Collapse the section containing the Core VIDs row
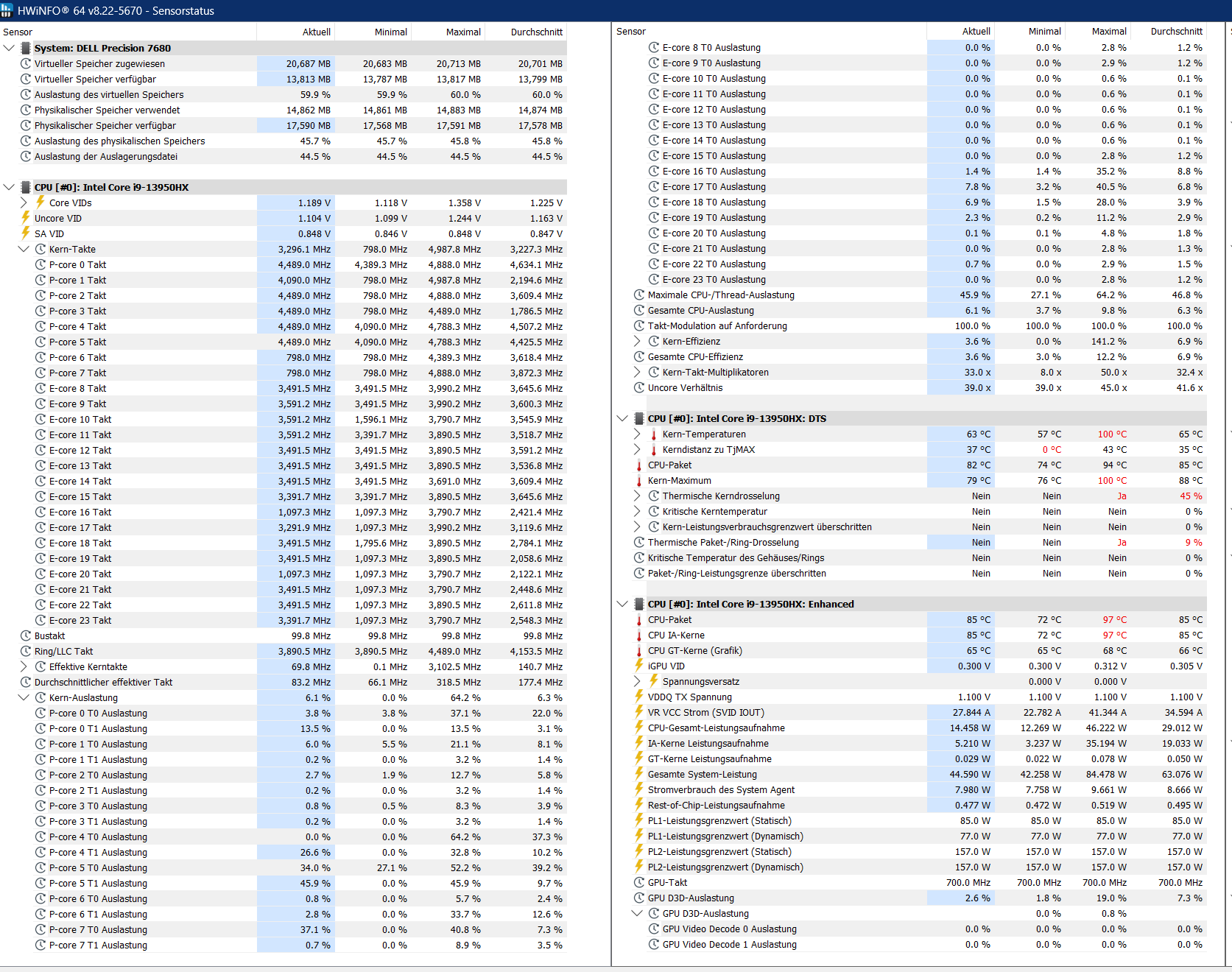Viewport: 1232px width, 972px height. 9,187
